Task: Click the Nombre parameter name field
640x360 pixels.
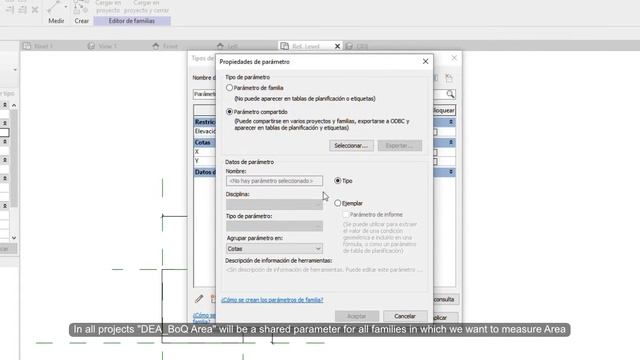Action: pos(274,181)
